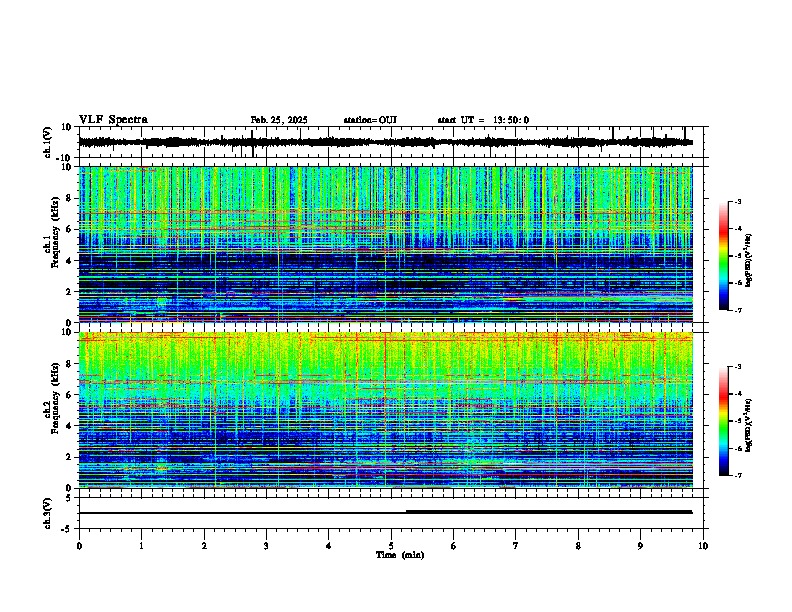Click the ch.2 spectrogram color scale bar
Image resolution: width=792 pixels, height=612 pixels.
click(x=723, y=421)
